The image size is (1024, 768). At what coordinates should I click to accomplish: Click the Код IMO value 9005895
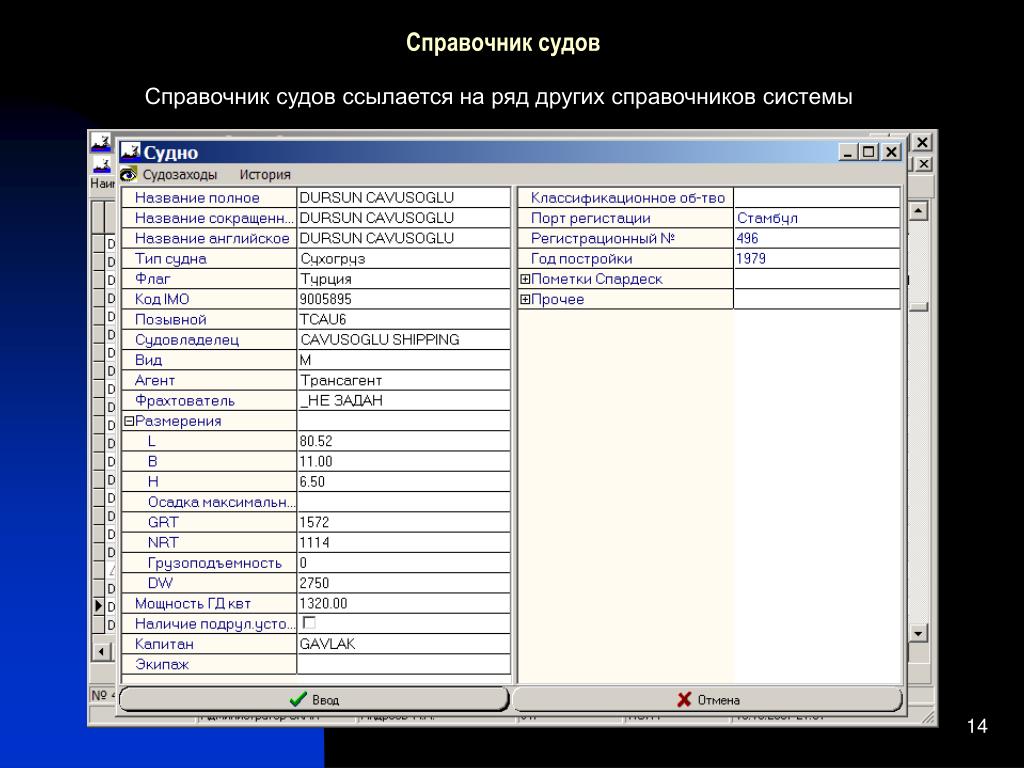(x=404, y=299)
